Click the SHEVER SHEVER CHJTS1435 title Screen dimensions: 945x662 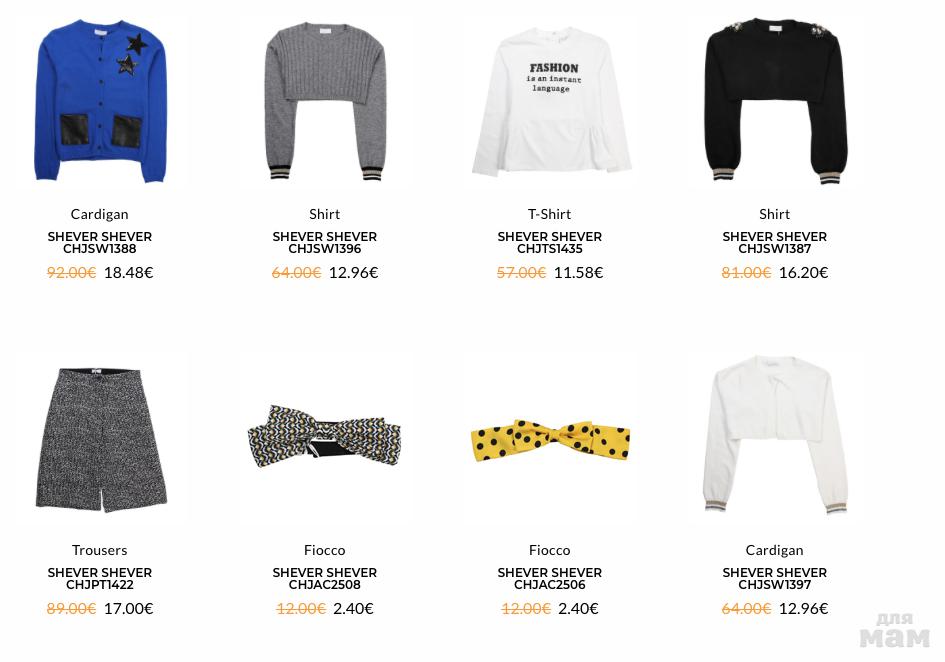[550, 242]
